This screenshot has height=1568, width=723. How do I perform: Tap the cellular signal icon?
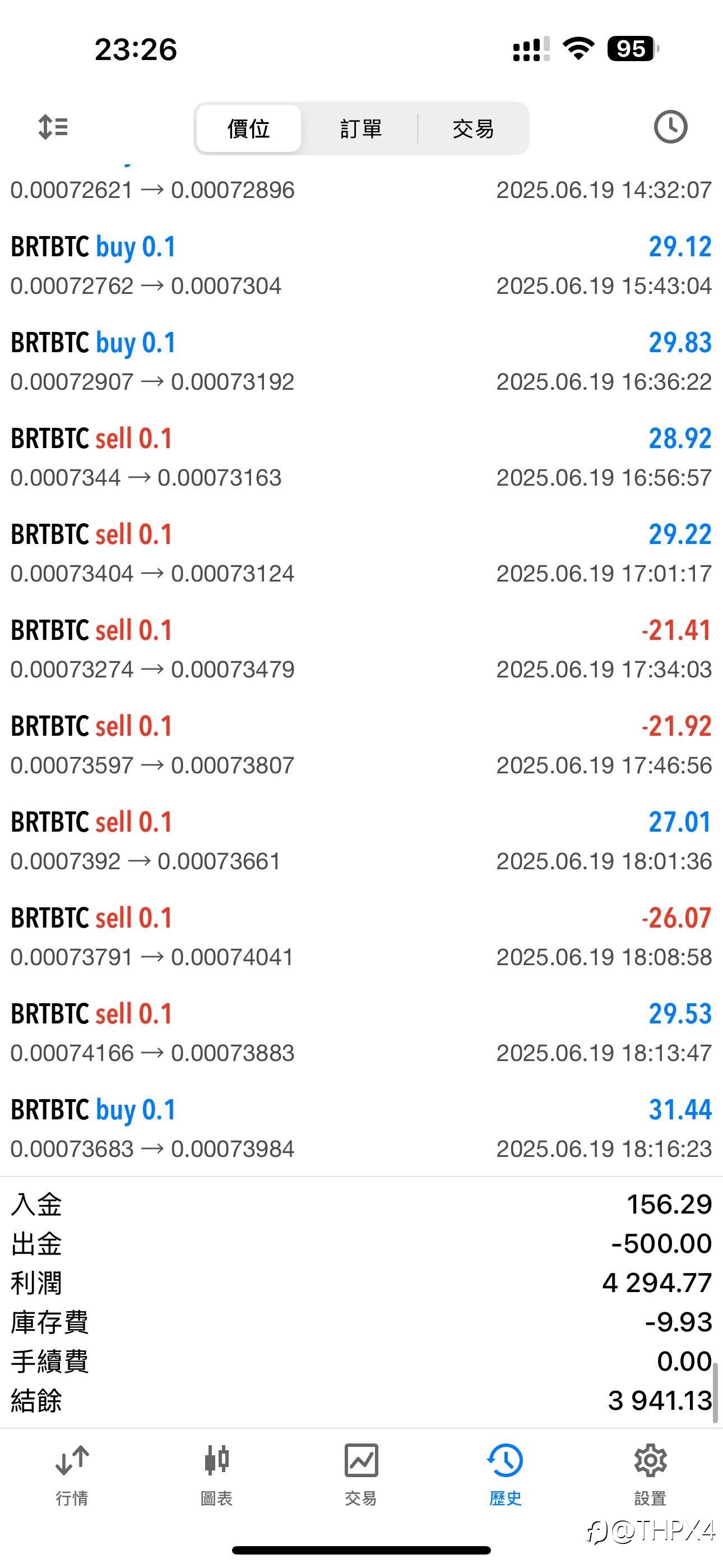click(x=531, y=49)
